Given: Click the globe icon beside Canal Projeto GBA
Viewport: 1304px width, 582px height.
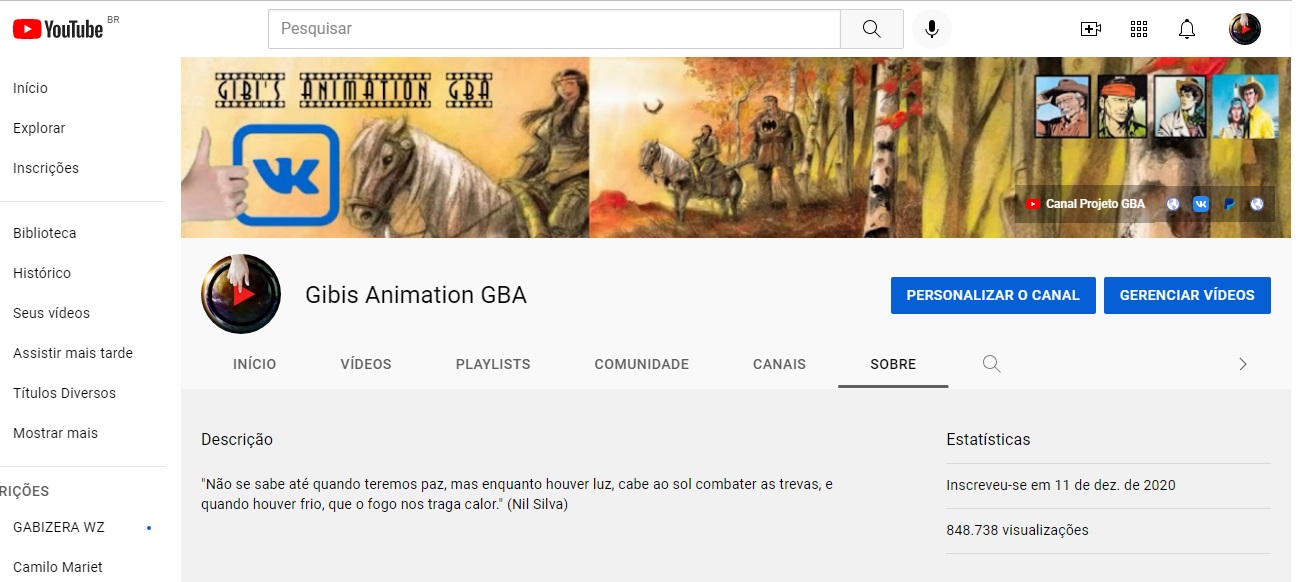Looking at the screenshot, I should 1173,204.
